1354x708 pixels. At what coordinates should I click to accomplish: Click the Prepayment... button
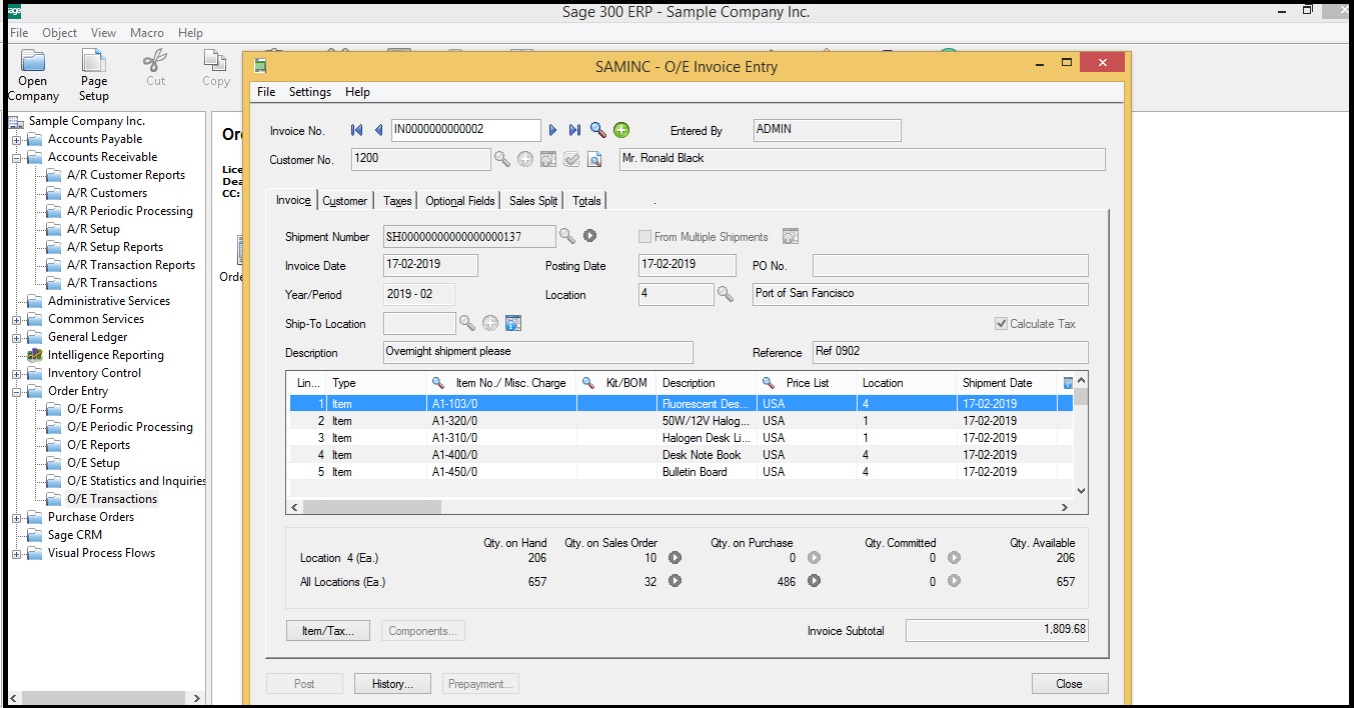tap(481, 684)
